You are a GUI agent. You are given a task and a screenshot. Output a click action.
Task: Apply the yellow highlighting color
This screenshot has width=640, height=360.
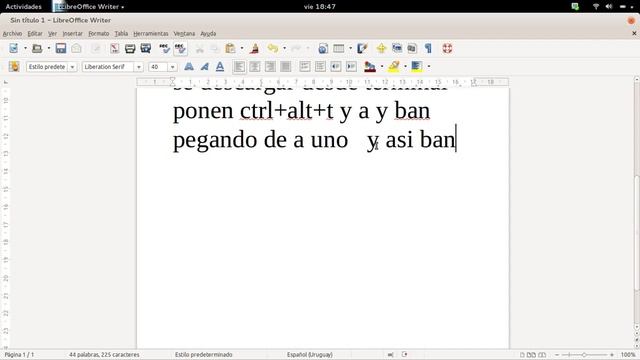pos(394,66)
